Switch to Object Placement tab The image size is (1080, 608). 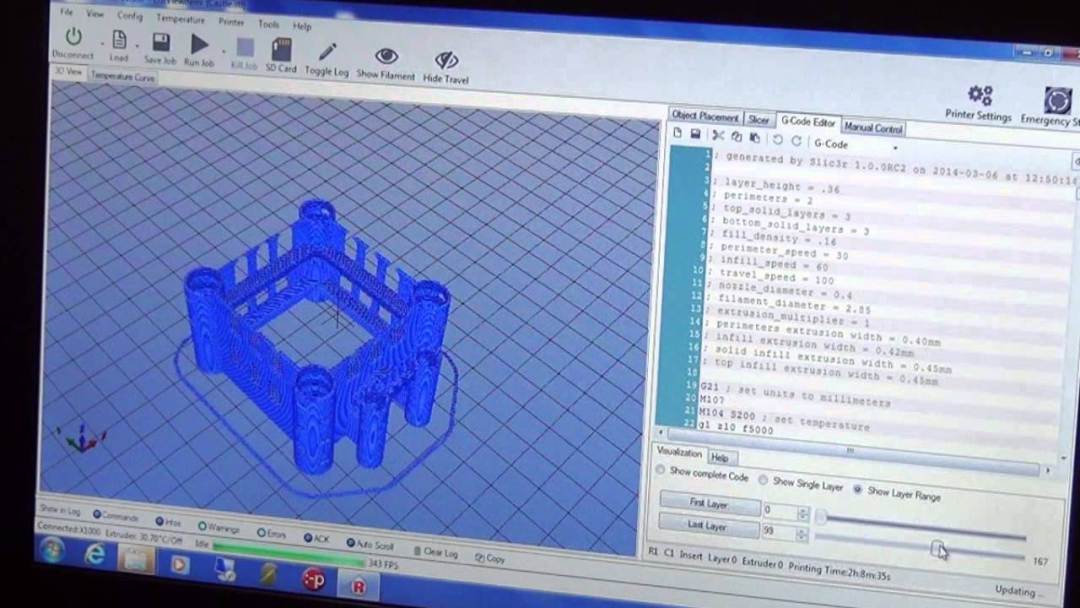pos(705,116)
